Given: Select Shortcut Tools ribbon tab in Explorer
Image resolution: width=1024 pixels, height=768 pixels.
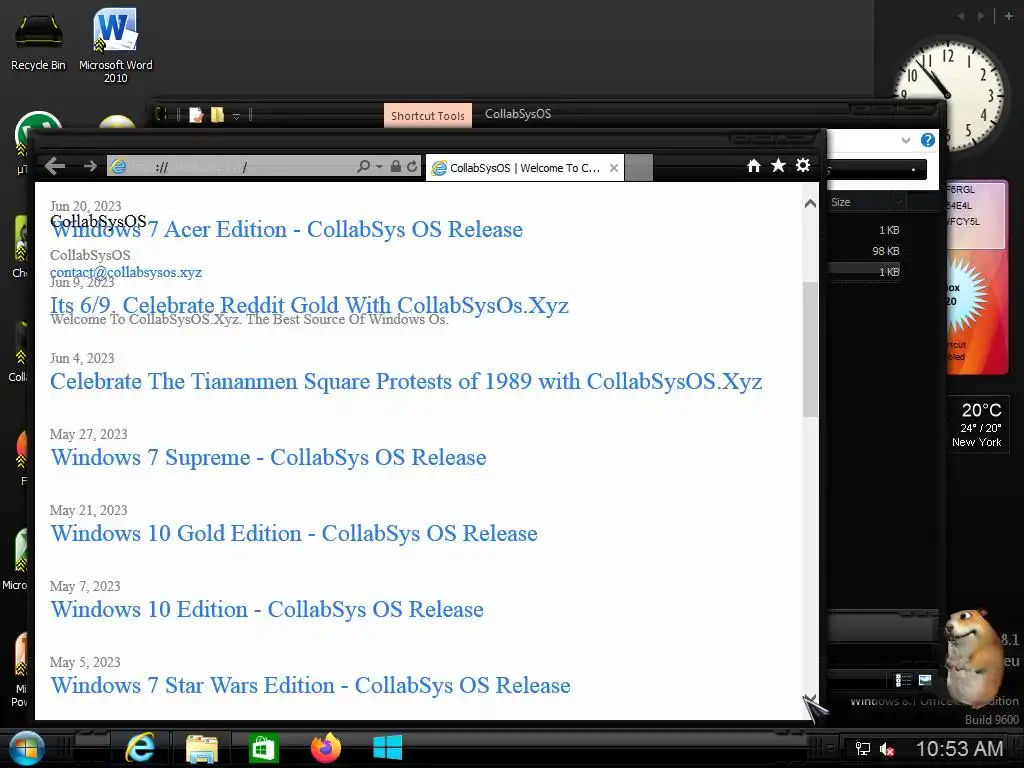Looking at the screenshot, I should 428,116.
